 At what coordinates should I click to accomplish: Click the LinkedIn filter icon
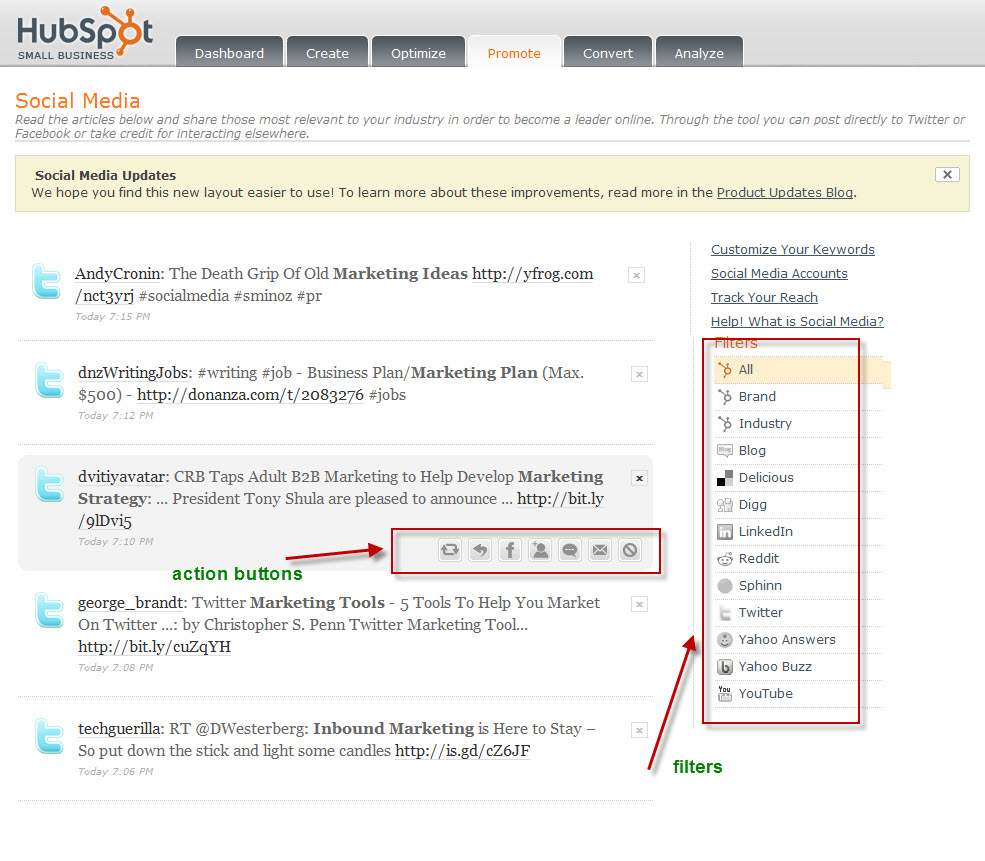pos(725,532)
